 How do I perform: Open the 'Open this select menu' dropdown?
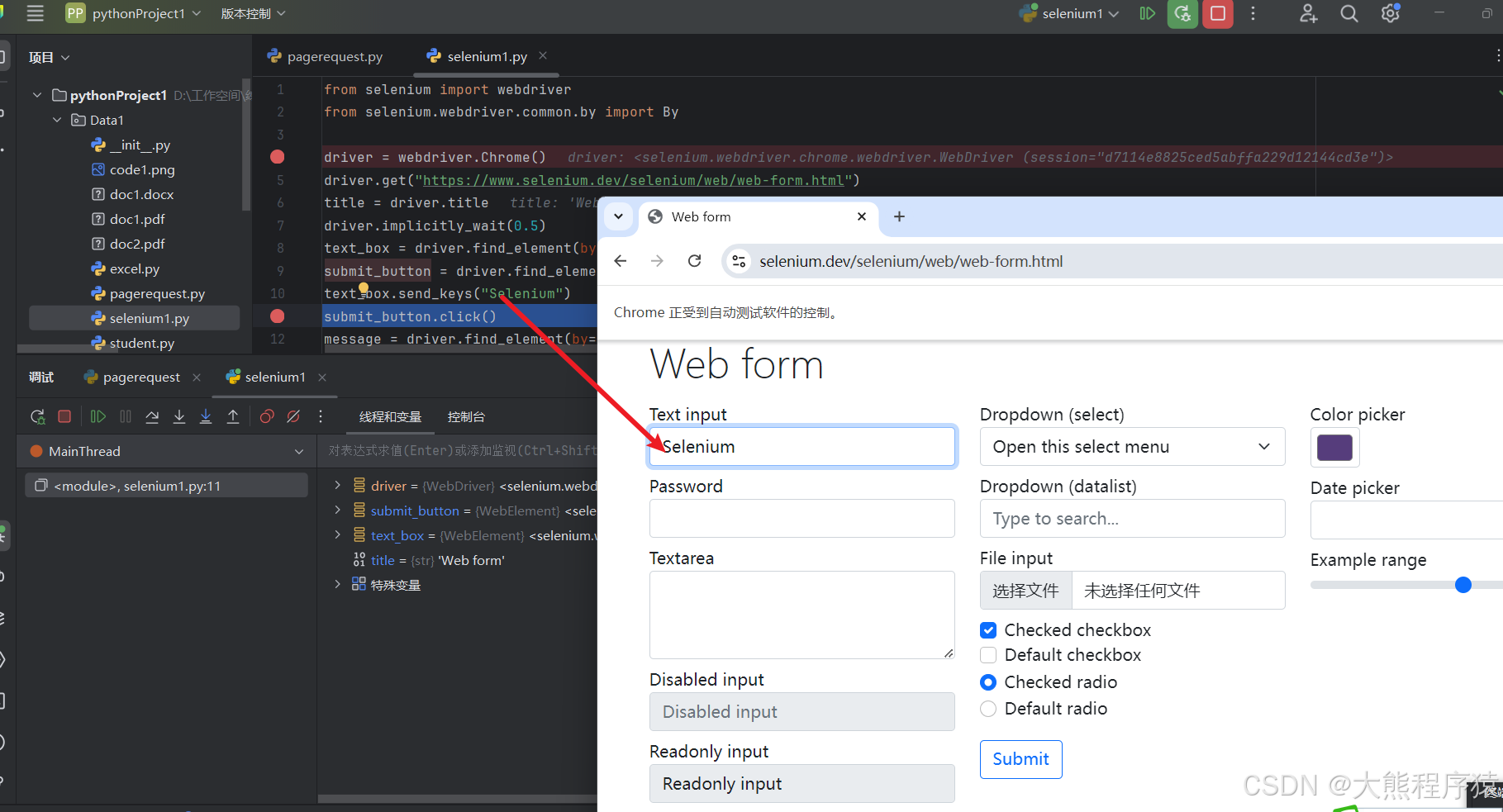pos(1131,446)
